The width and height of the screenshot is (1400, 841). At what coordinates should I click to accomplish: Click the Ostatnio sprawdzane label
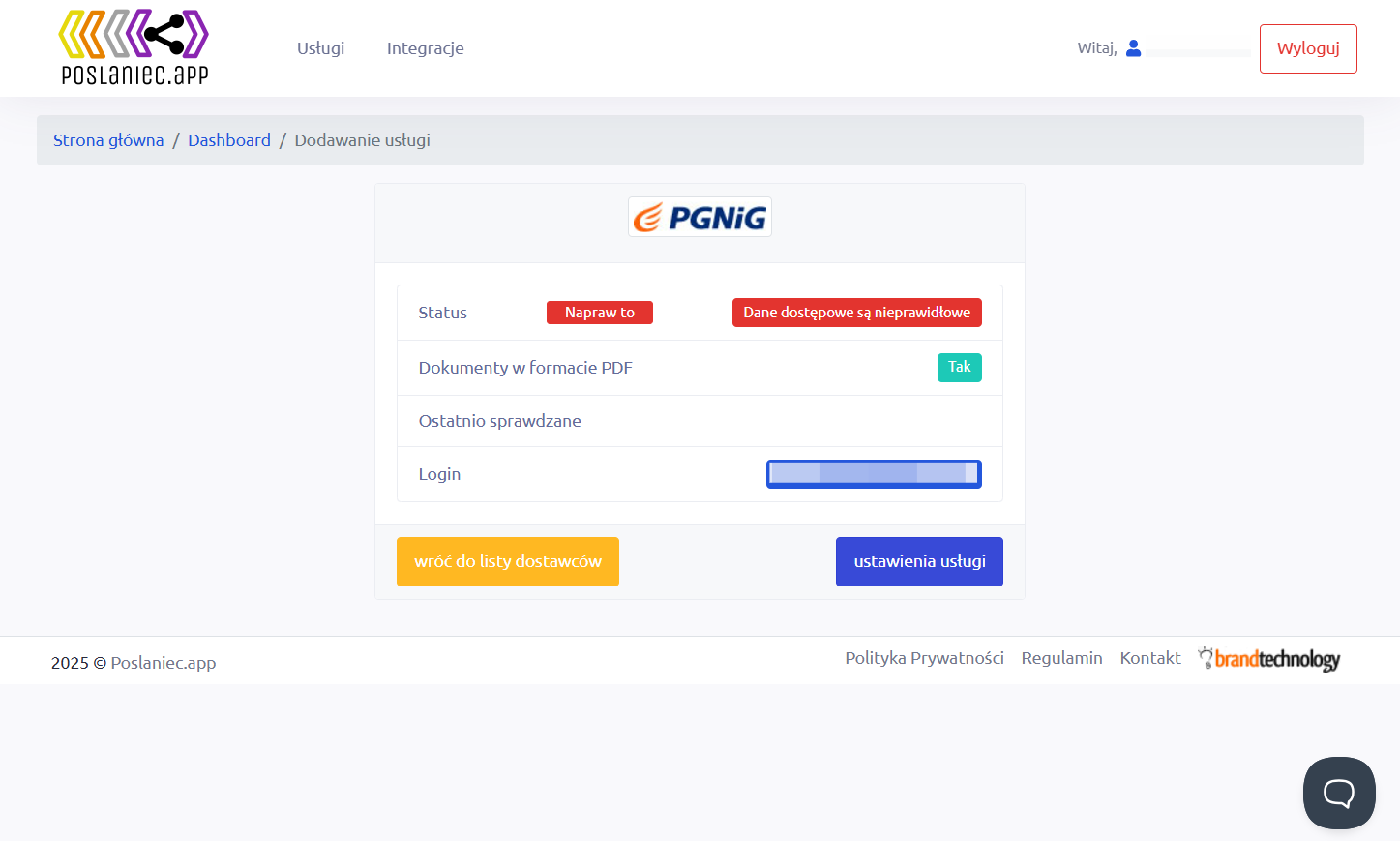499,421
